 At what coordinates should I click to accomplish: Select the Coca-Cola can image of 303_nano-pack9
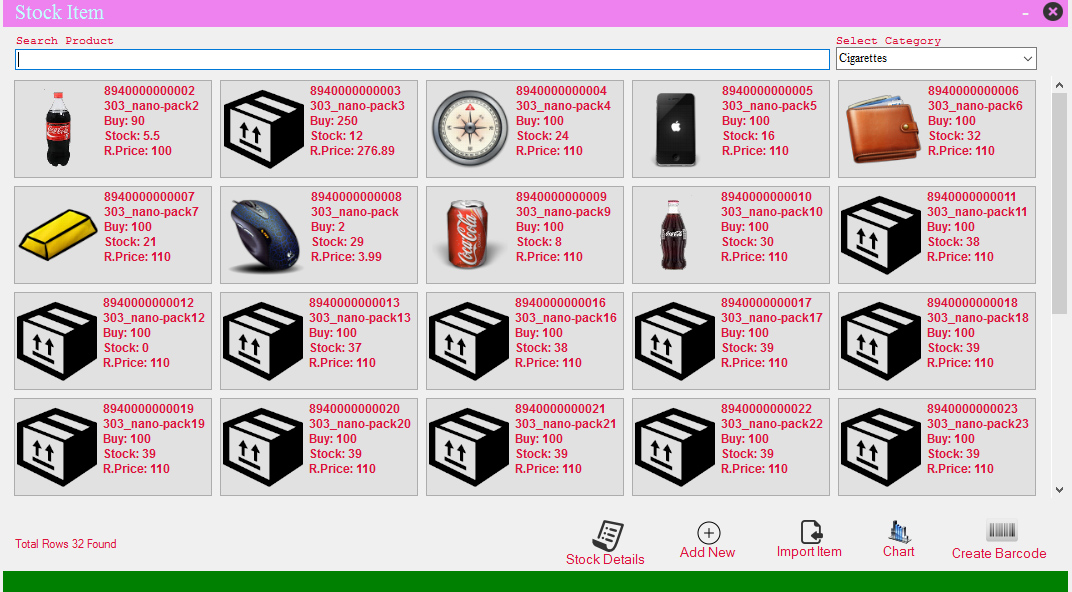pos(469,234)
